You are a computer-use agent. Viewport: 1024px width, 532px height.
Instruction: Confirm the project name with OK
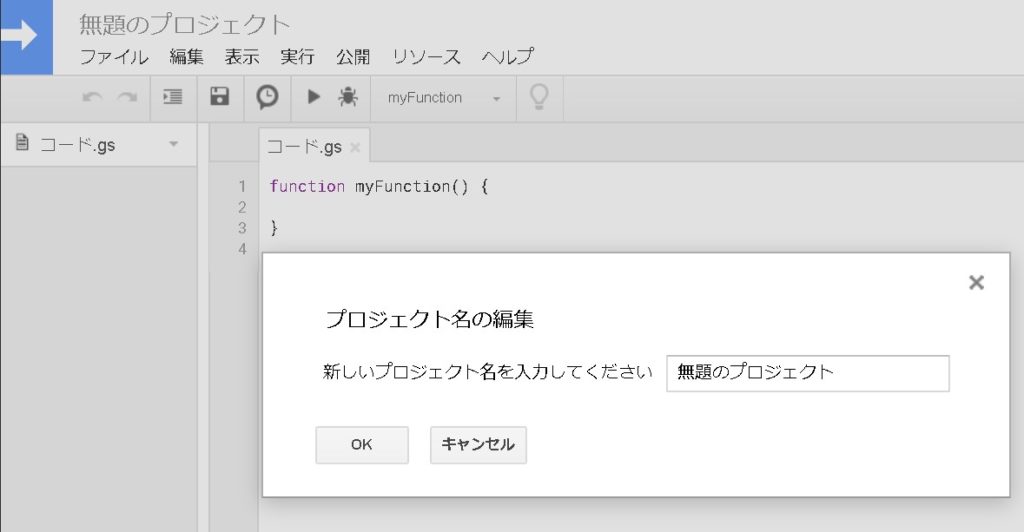(x=361, y=445)
